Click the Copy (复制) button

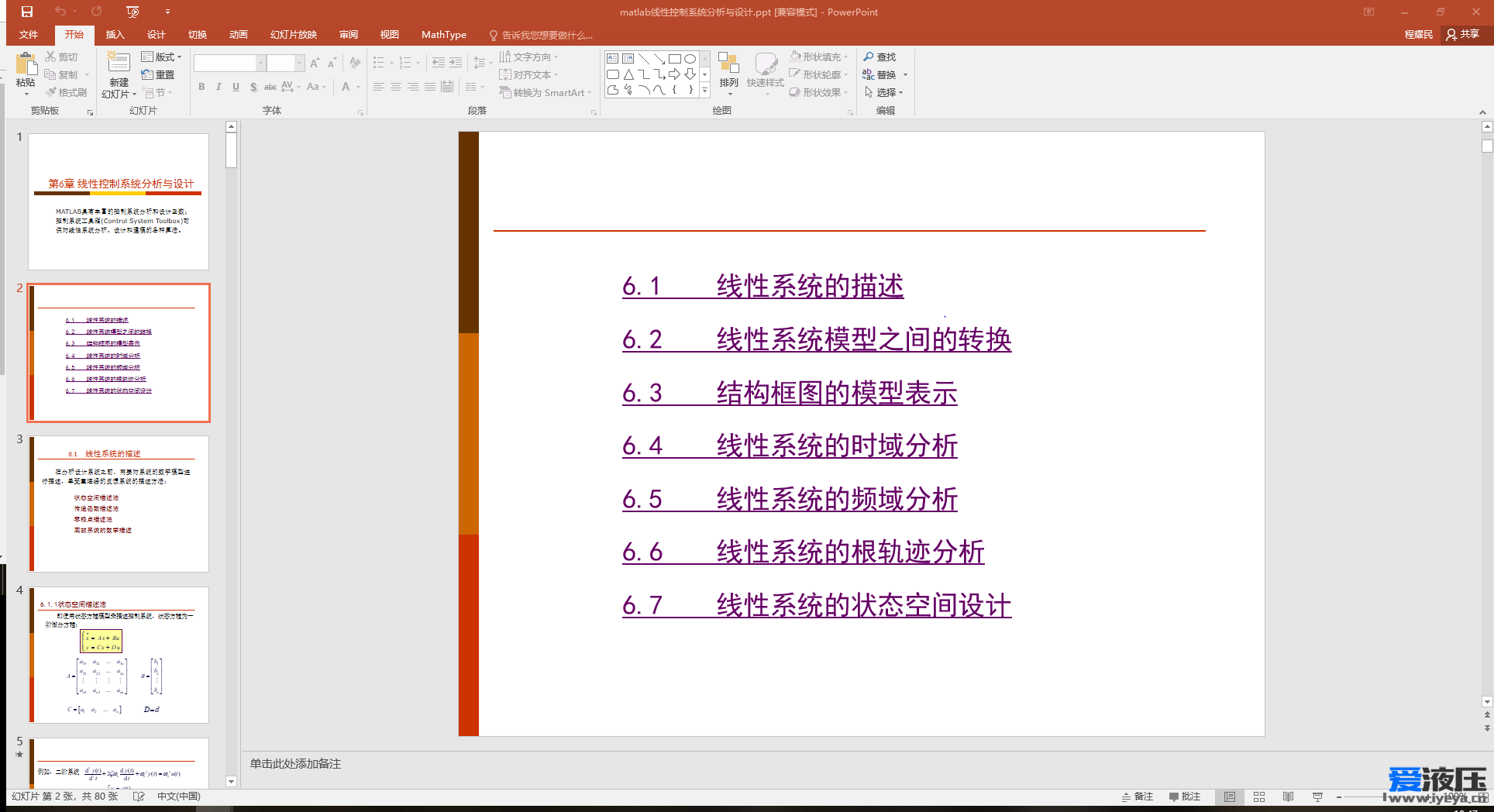click(x=61, y=74)
